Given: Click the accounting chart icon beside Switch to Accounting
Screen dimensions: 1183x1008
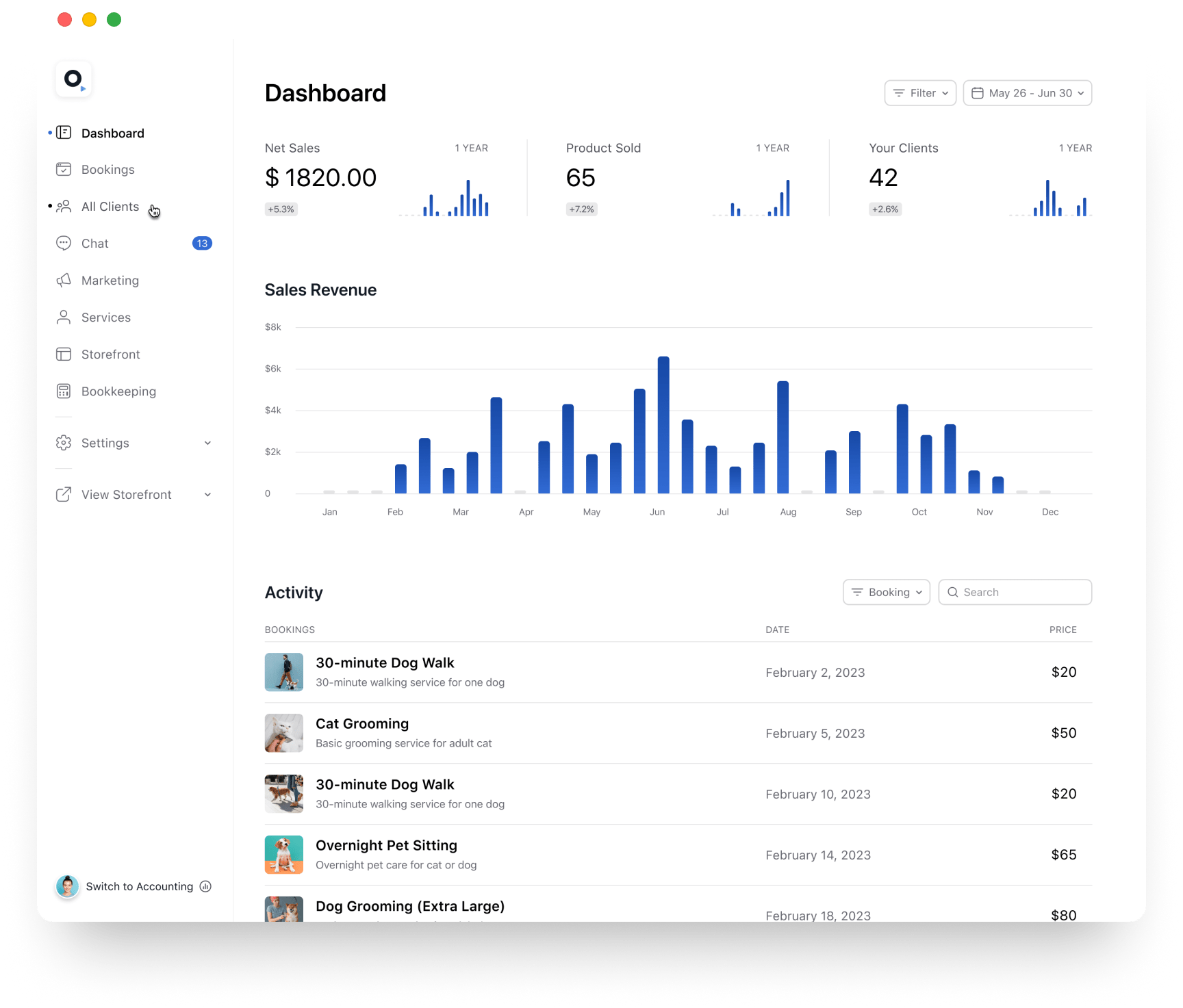Looking at the screenshot, I should 205,886.
